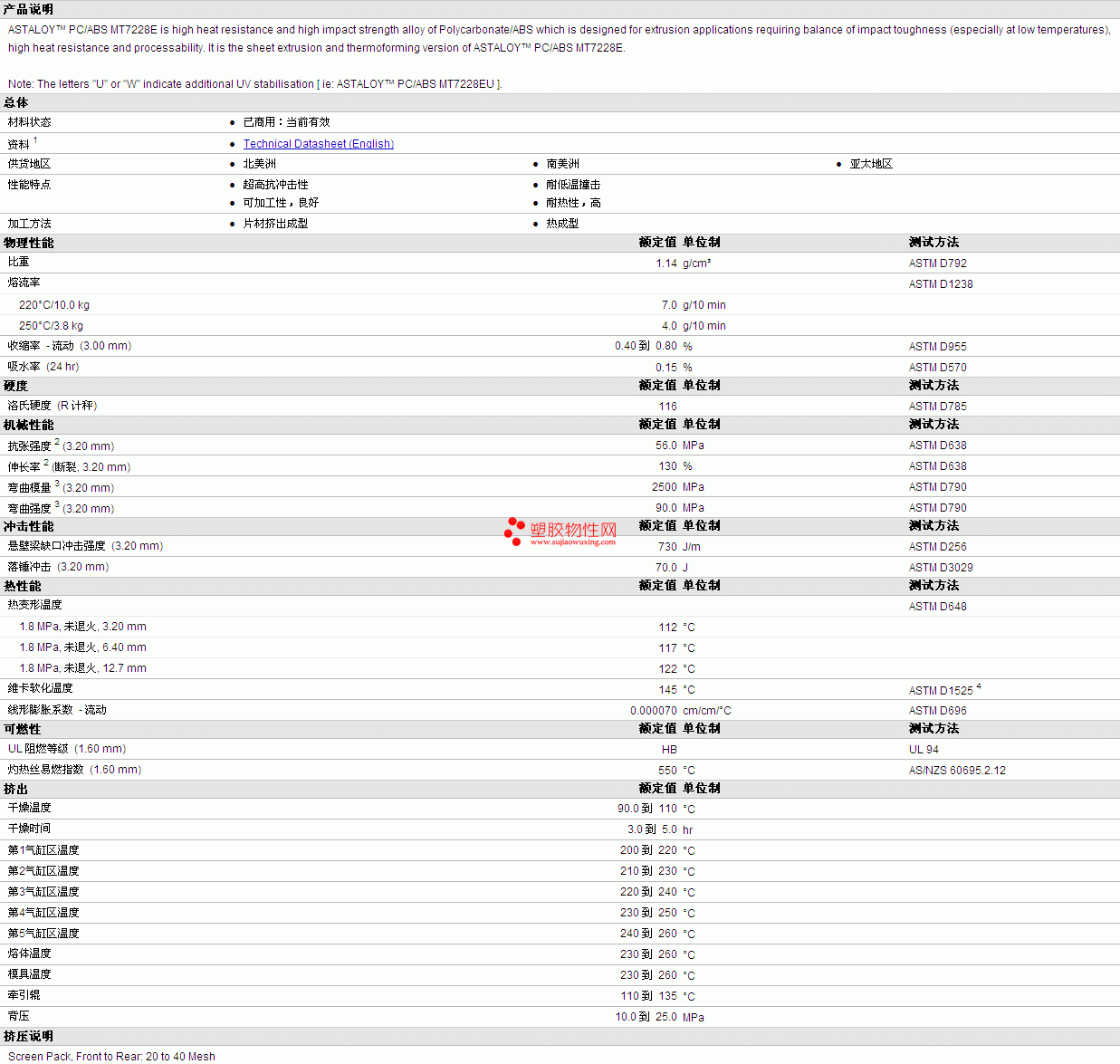Click the ASTM D792 test method

click(938, 264)
